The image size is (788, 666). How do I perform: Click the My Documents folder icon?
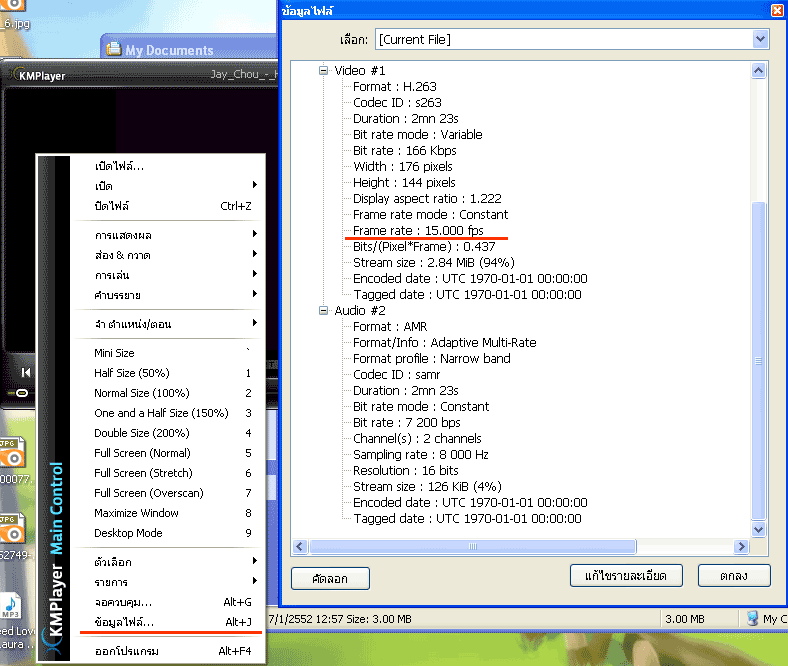click(x=114, y=49)
